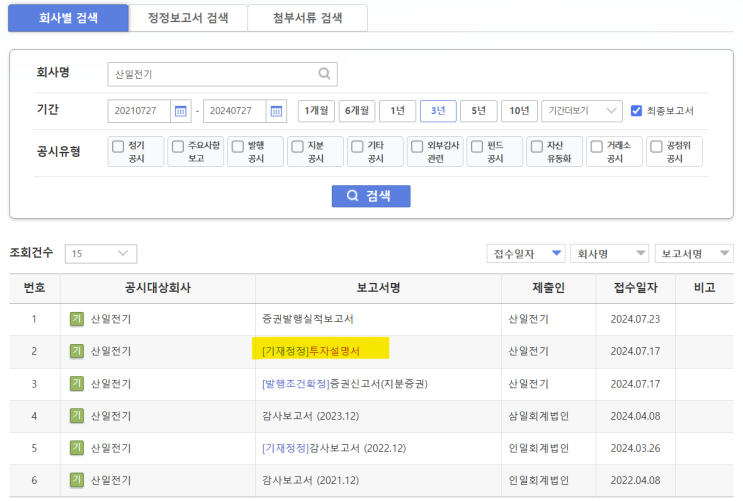The height and width of the screenshot is (501, 743).
Task: Toggle the 지분공시 checkbox
Action: click(297, 146)
